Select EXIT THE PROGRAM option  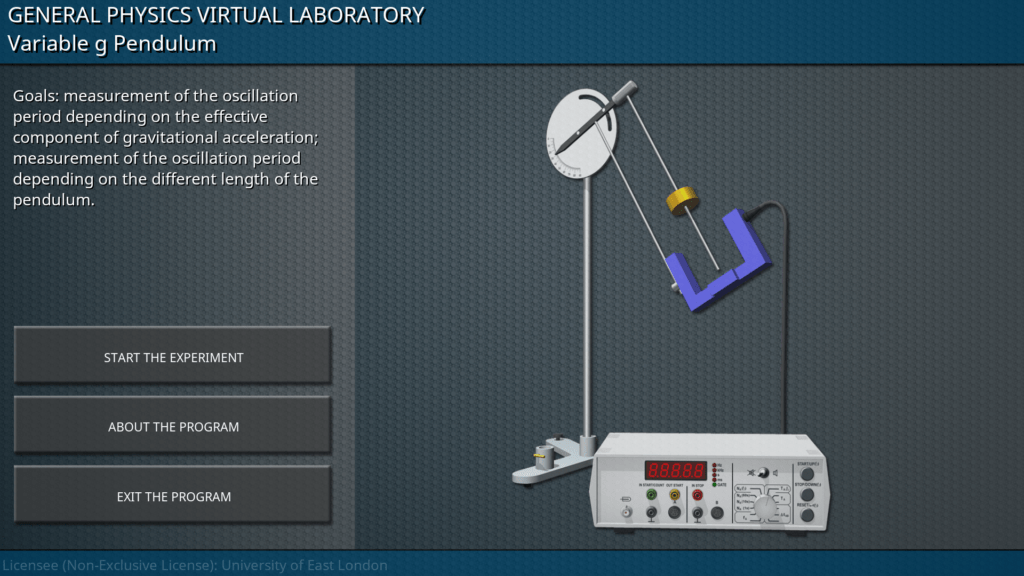173,497
